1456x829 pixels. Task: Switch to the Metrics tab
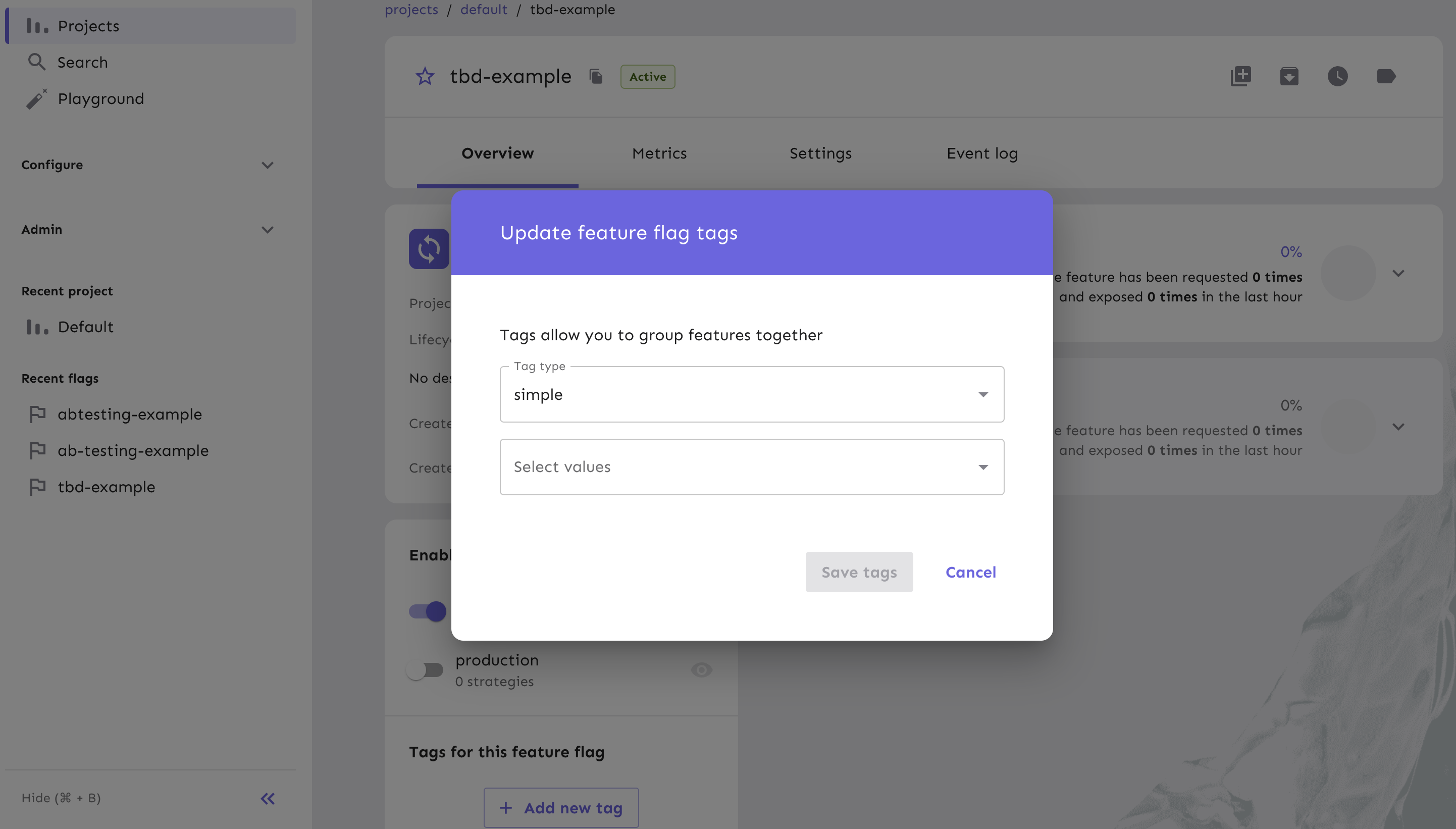tap(659, 152)
